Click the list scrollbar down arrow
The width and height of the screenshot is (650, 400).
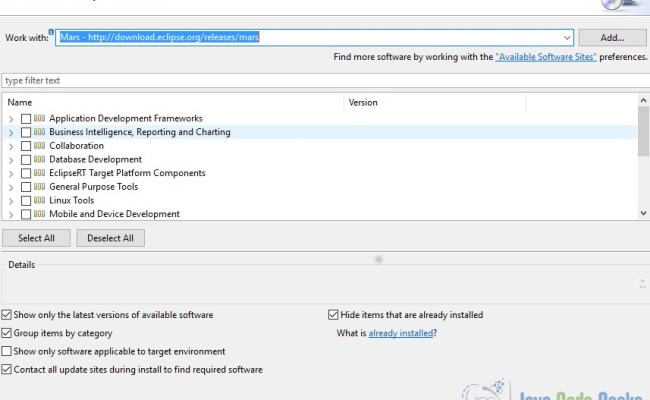point(643,213)
